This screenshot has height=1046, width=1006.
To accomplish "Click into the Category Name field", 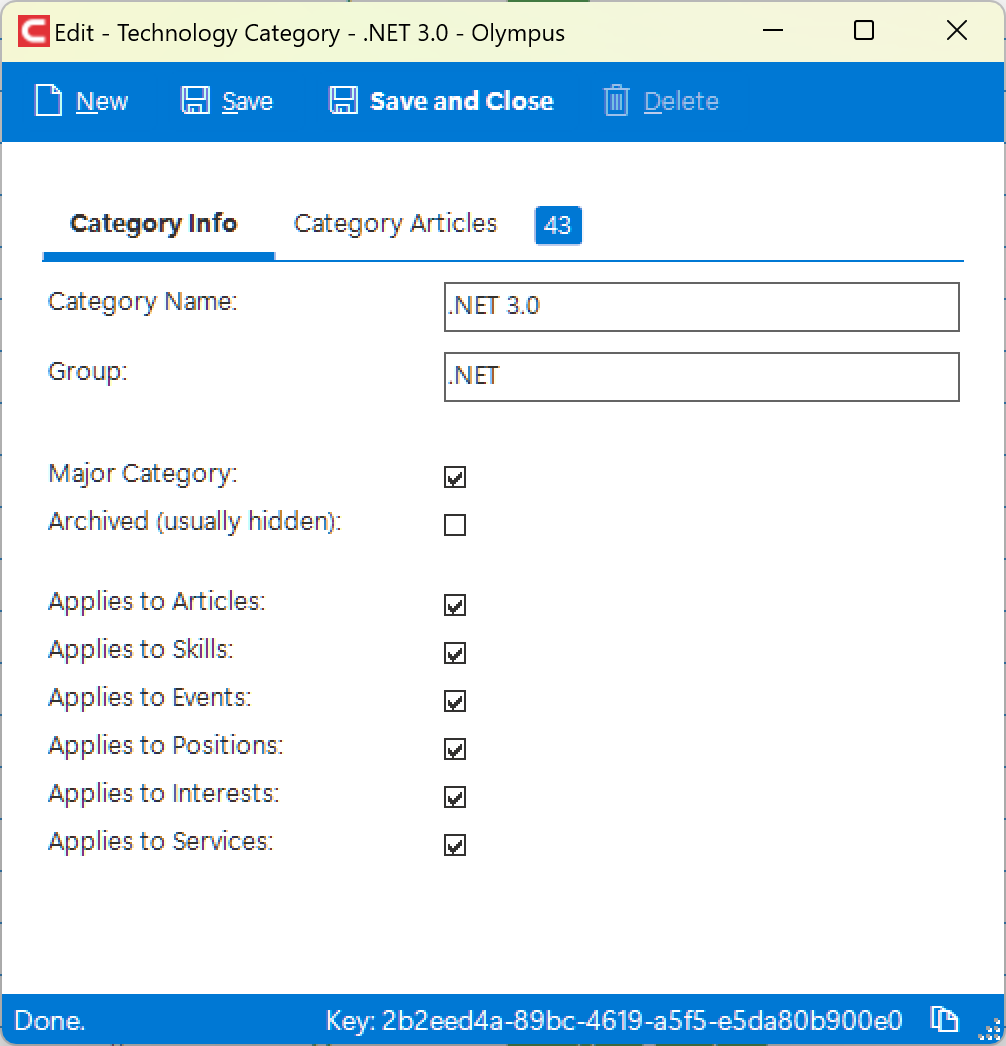I will [702, 307].
